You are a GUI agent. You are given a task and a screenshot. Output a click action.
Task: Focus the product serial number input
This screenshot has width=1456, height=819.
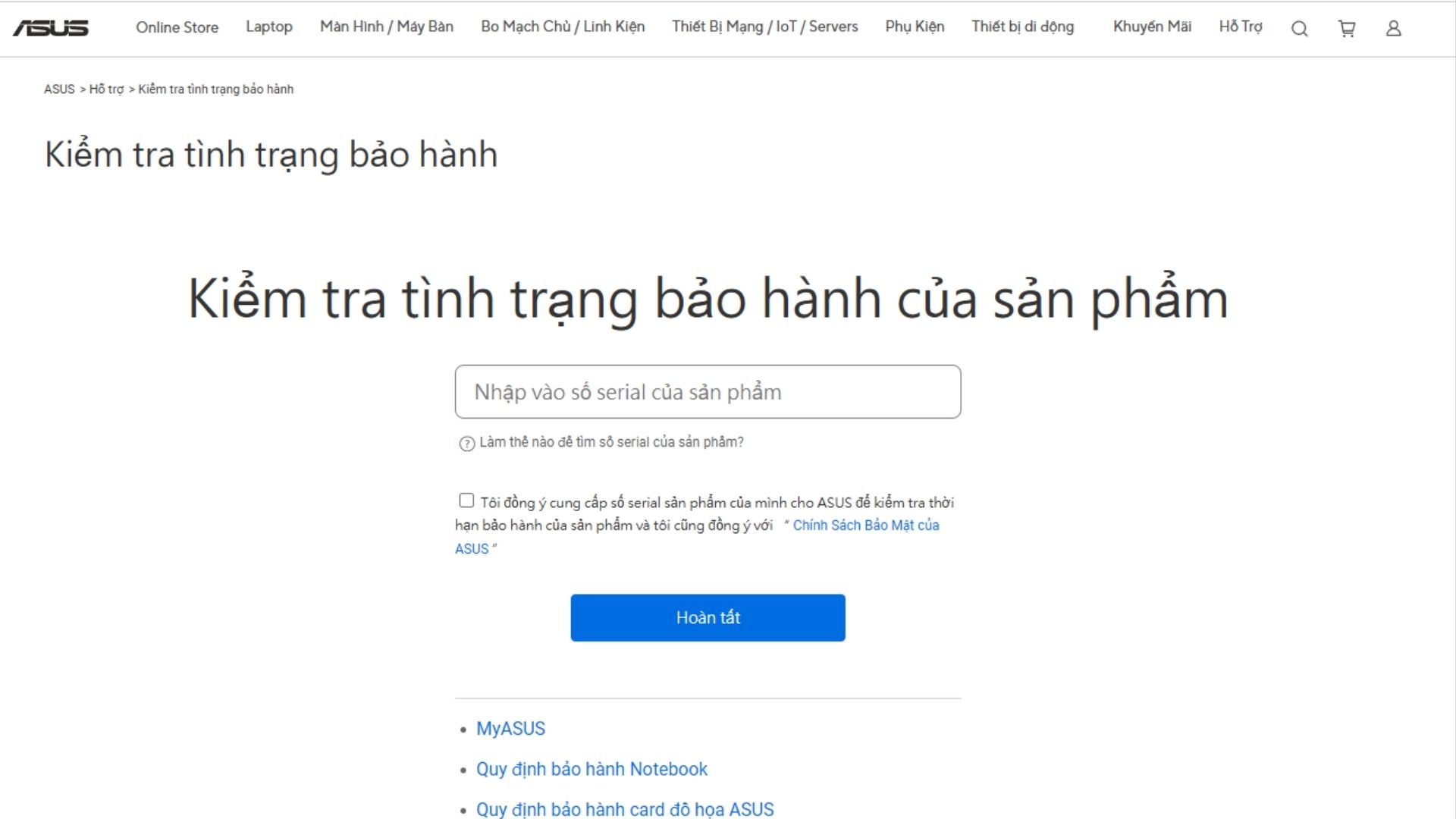[708, 391]
